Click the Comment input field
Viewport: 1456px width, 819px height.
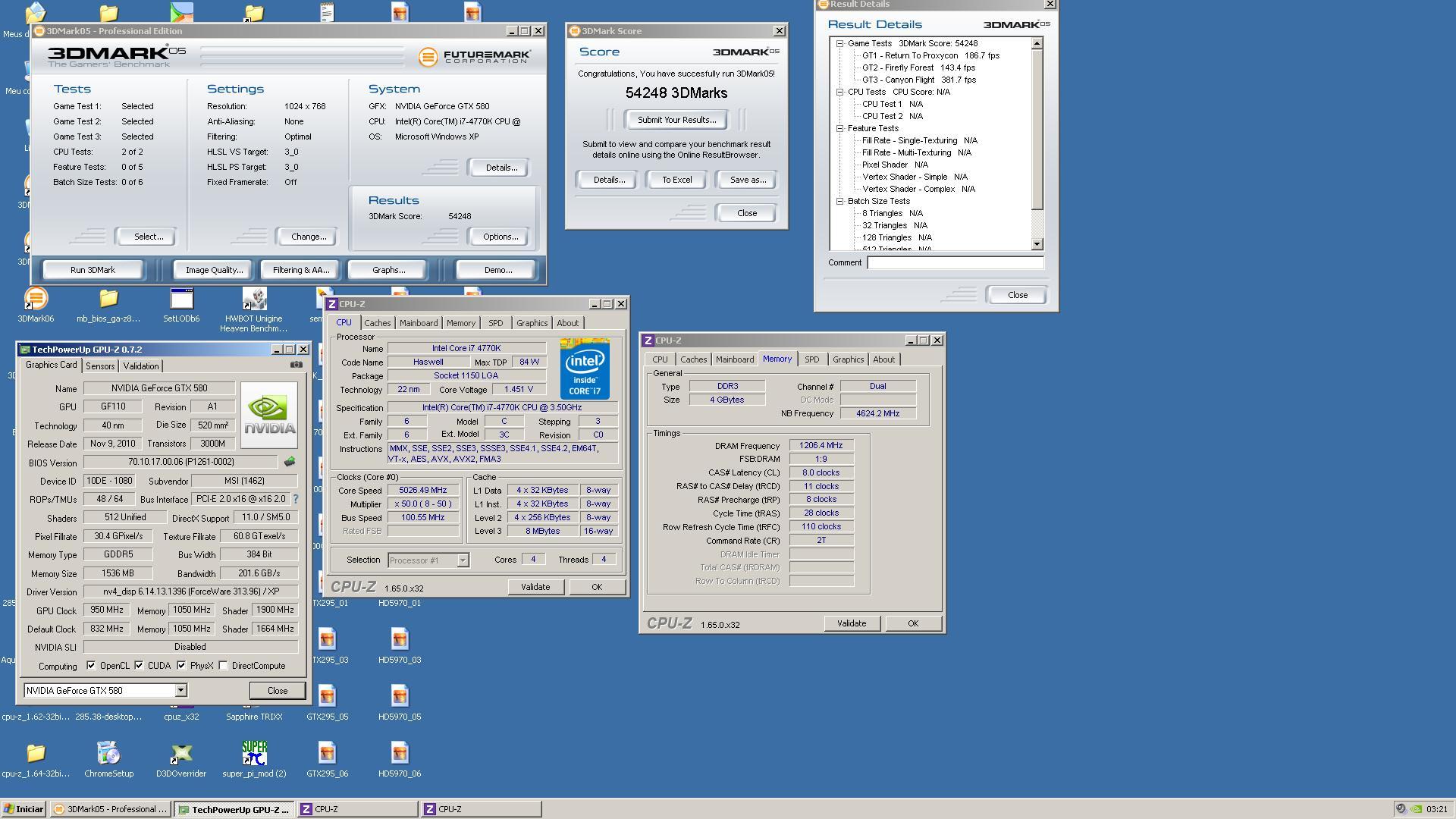click(955, 263)
